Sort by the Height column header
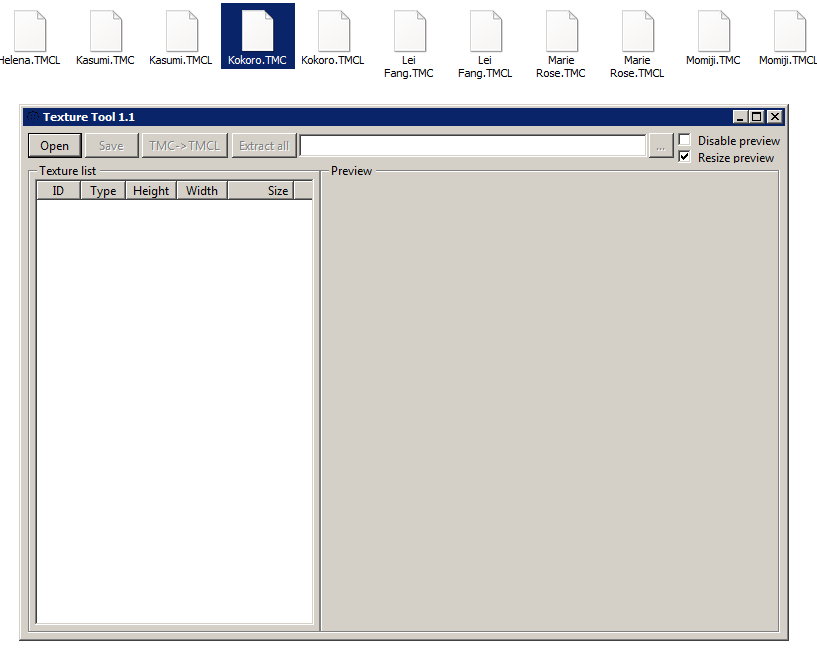The height and width of the screenshot is (667, 817). (x=151, y=190)
